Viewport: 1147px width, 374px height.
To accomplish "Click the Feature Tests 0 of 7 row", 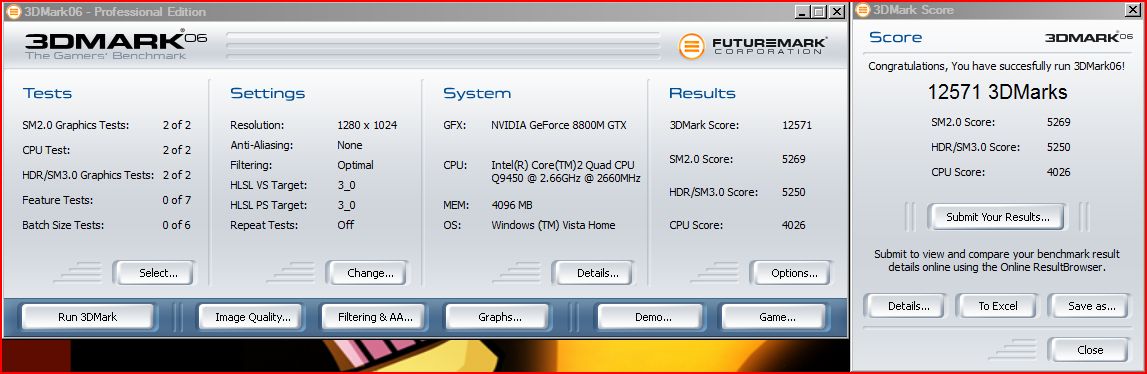I will 107,200.
